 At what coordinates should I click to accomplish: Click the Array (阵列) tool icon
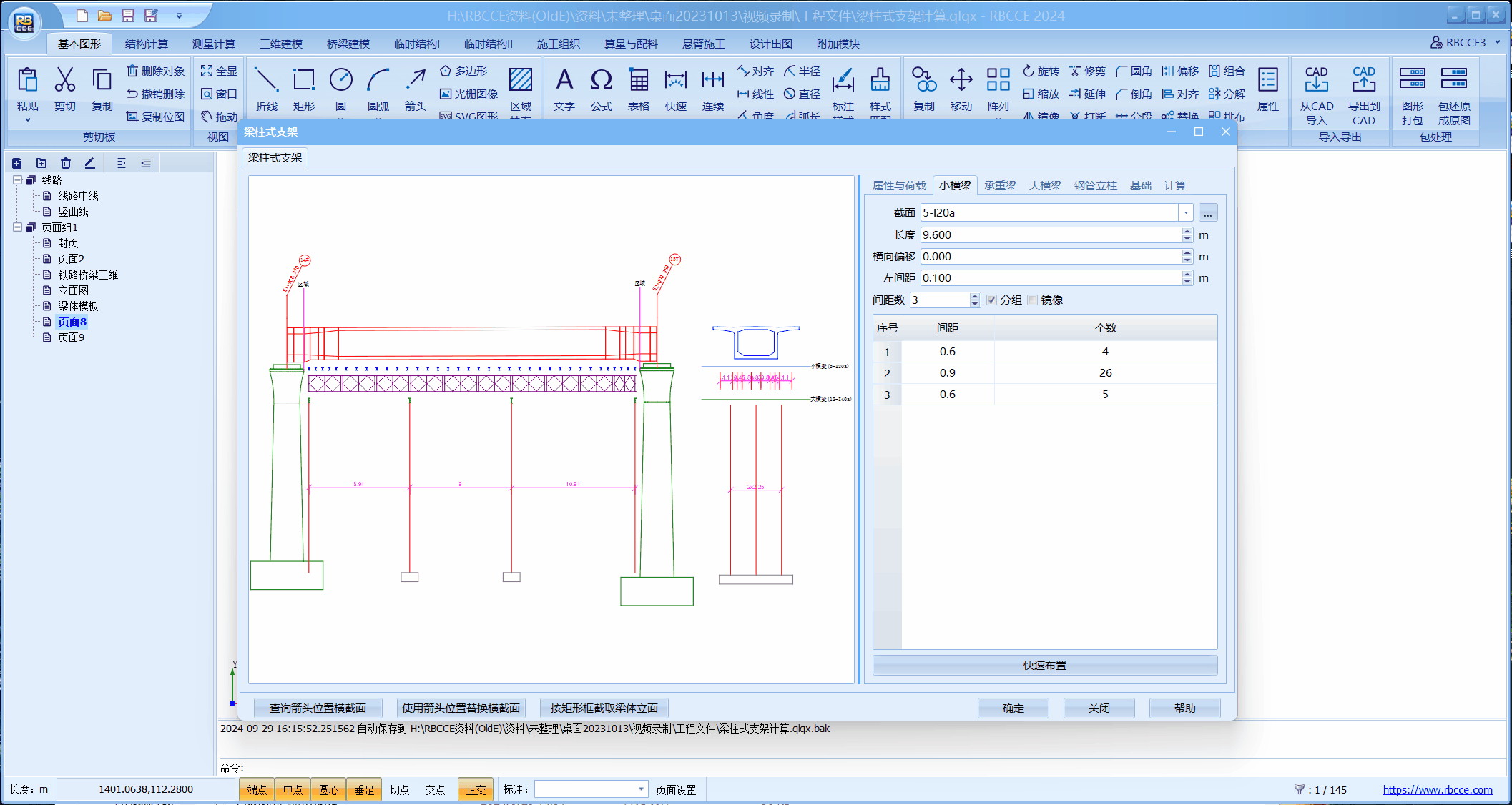998,81
